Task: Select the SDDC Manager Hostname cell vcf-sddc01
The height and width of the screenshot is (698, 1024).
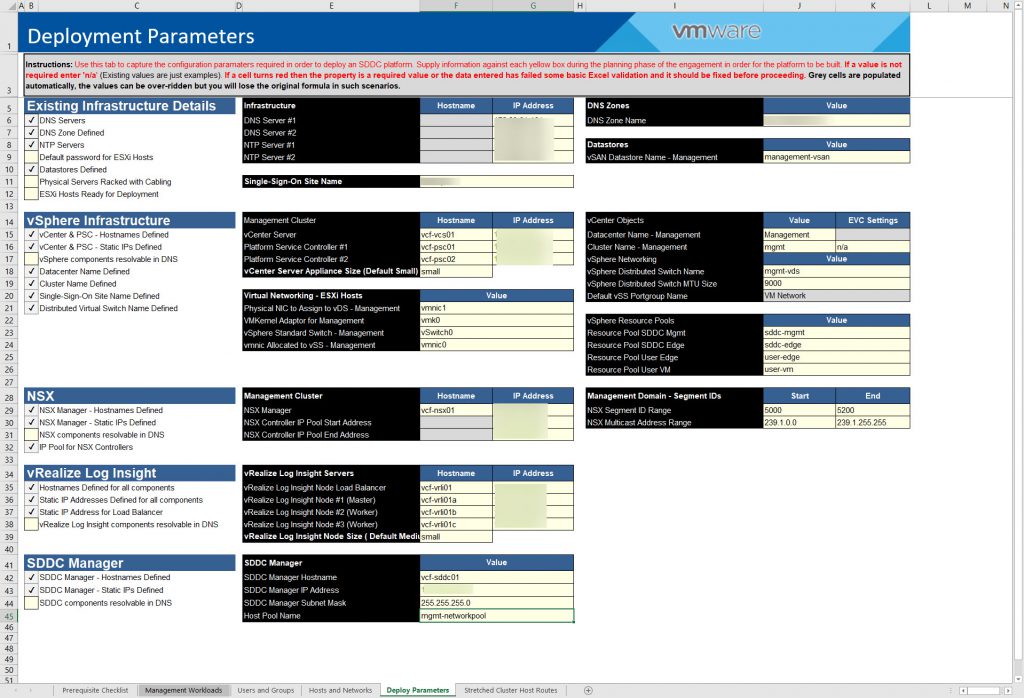Action: (497, 577)
